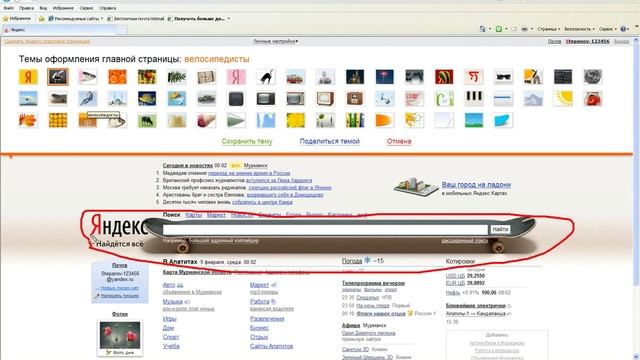
Task: Select the yellow dandelion theme icon
Action: pos(296,120)
